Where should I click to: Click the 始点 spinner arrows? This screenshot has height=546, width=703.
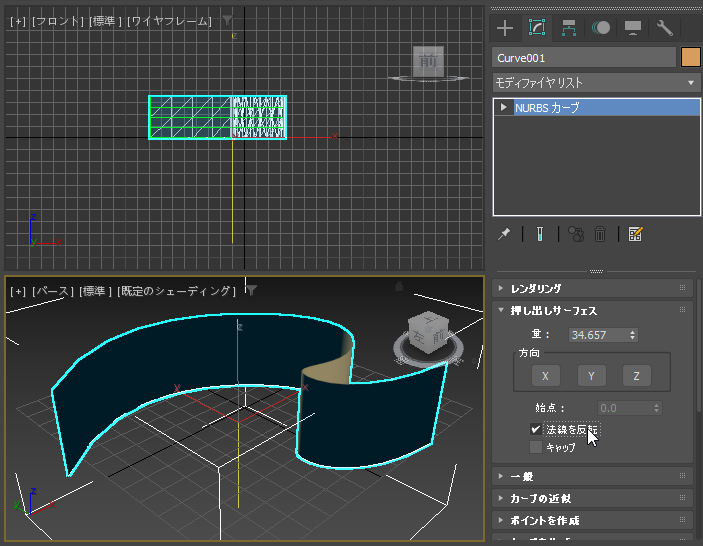coord(656,408)
